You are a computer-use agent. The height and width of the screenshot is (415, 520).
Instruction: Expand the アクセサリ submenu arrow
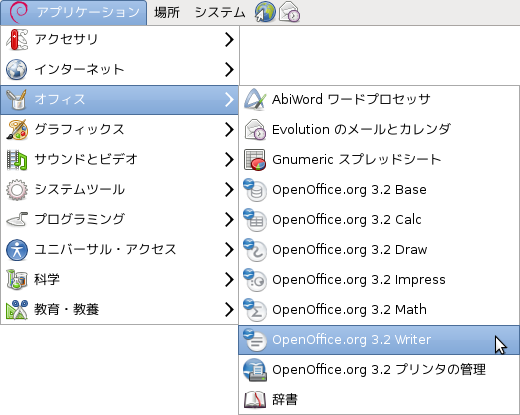click(229, 39)
